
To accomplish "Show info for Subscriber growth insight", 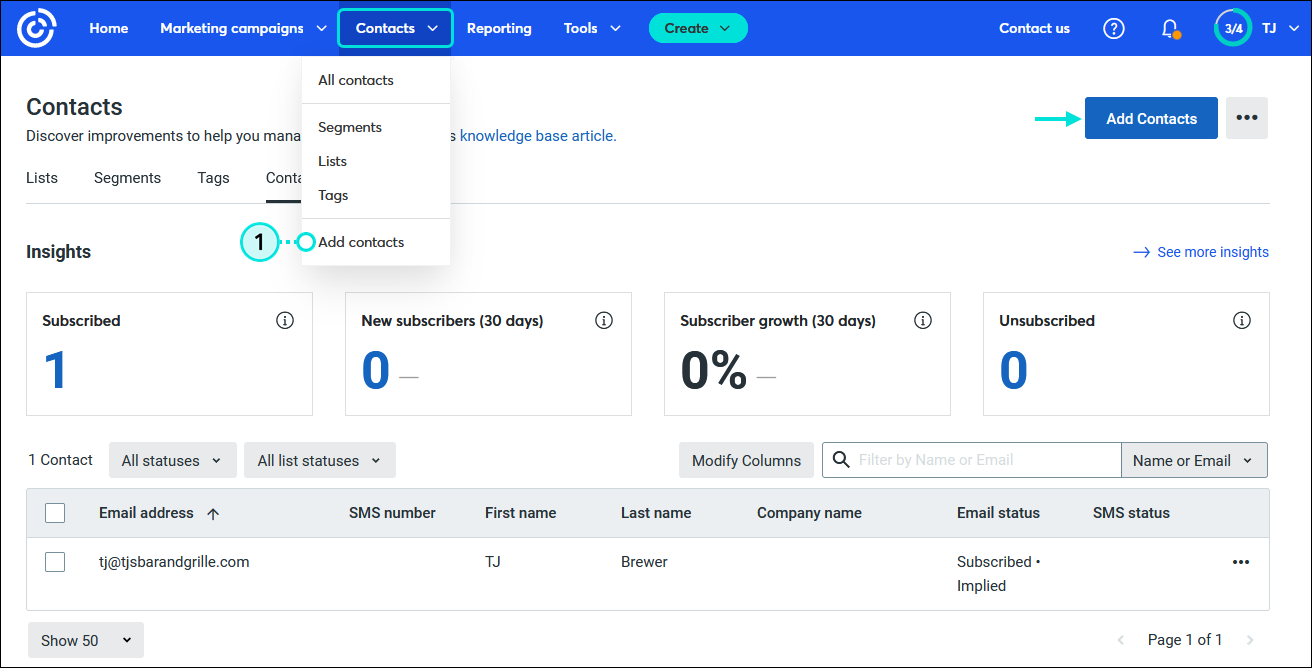I will click(x=923, y=321).
